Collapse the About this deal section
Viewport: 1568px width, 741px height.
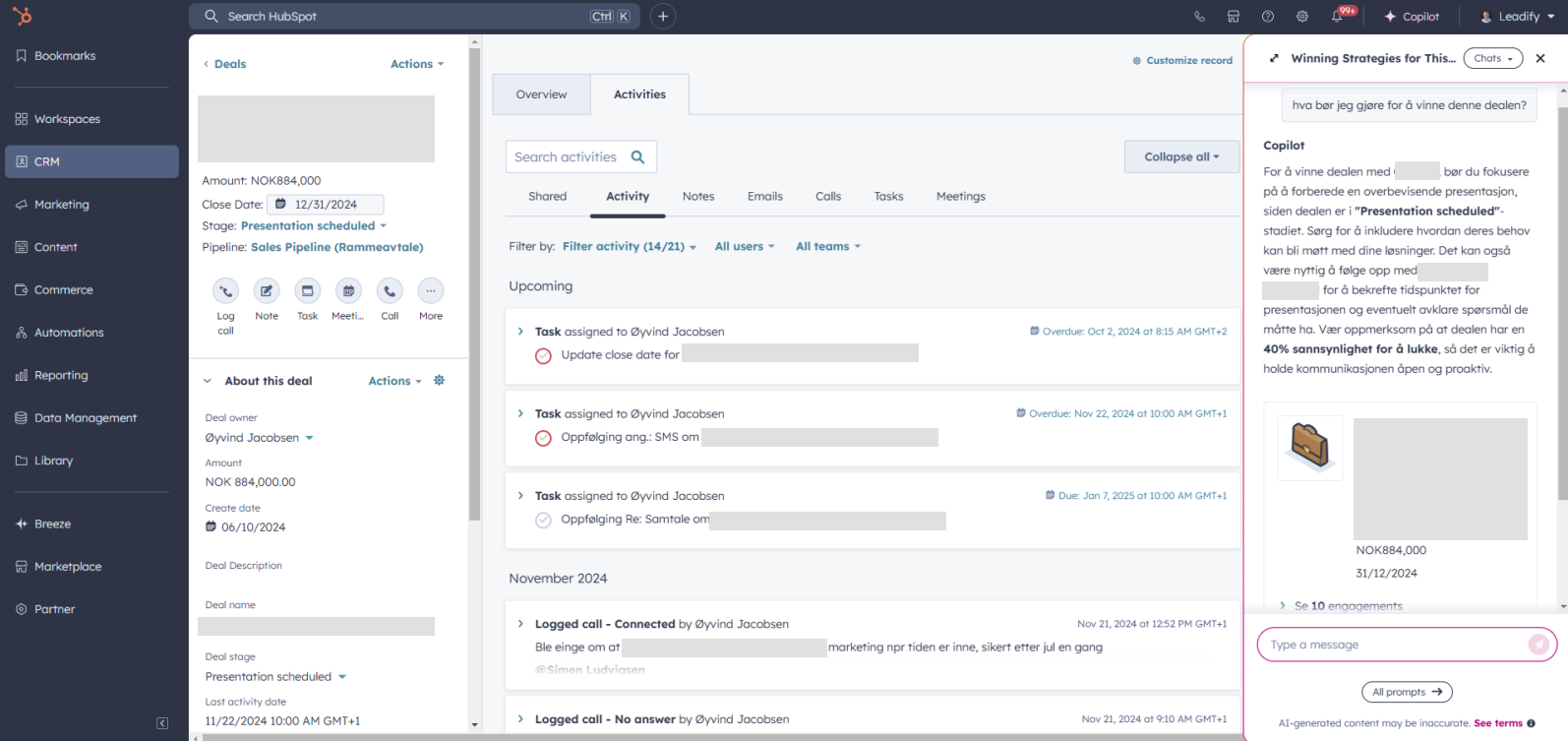(x=208, y=381)
